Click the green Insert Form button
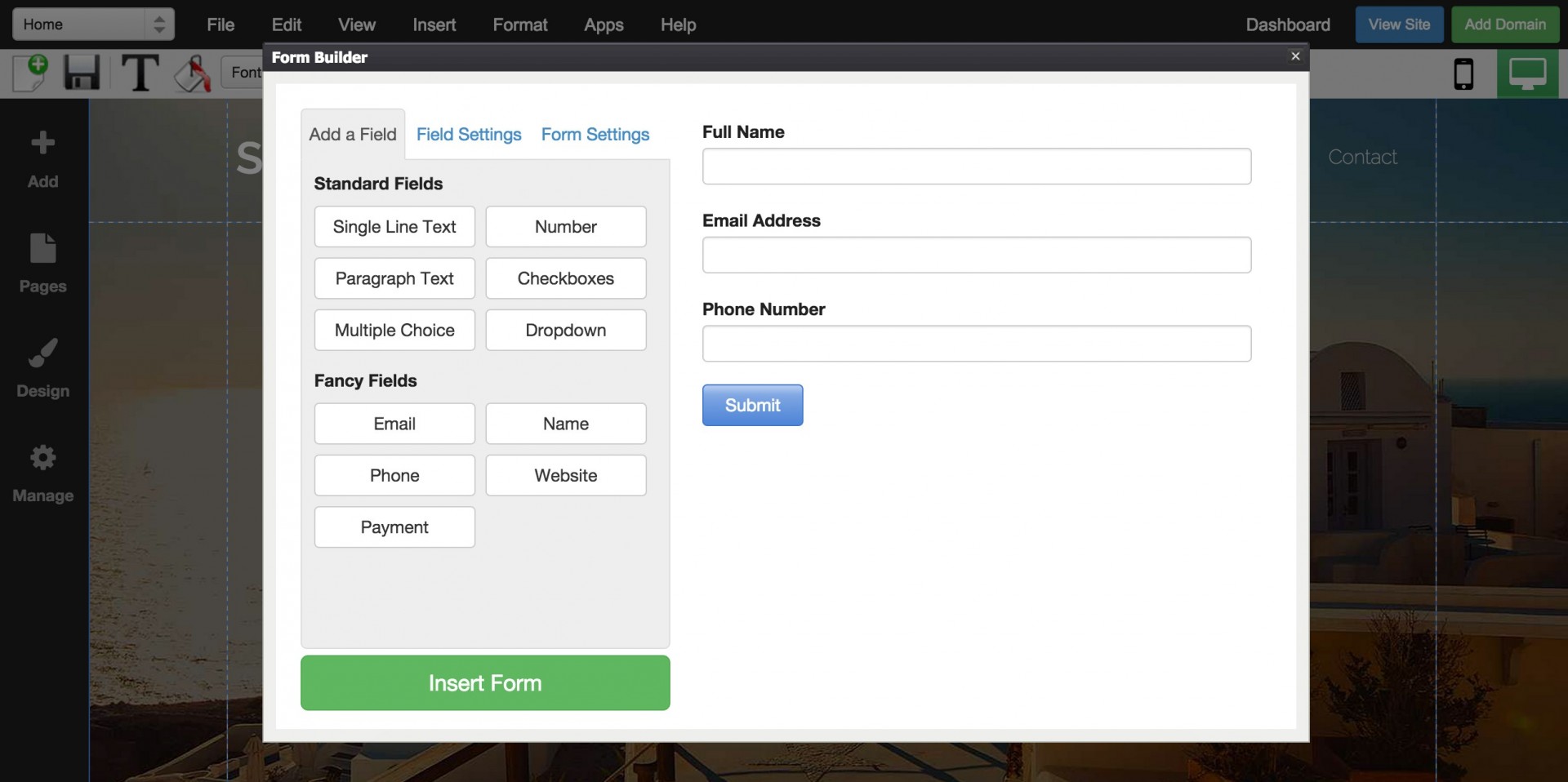The image size is (1568, 782). click(x=484, y=682)
